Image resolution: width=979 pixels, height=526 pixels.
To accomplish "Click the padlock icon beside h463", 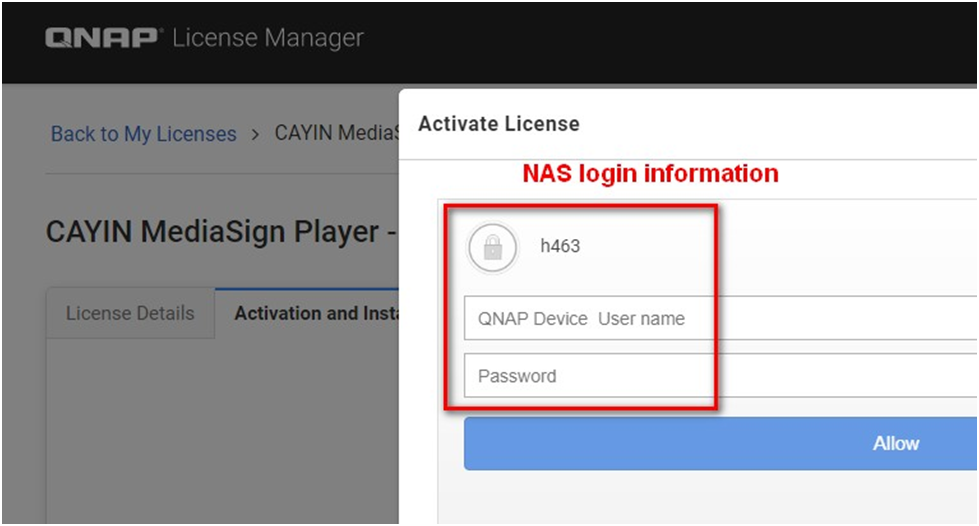I will (492, 248).
